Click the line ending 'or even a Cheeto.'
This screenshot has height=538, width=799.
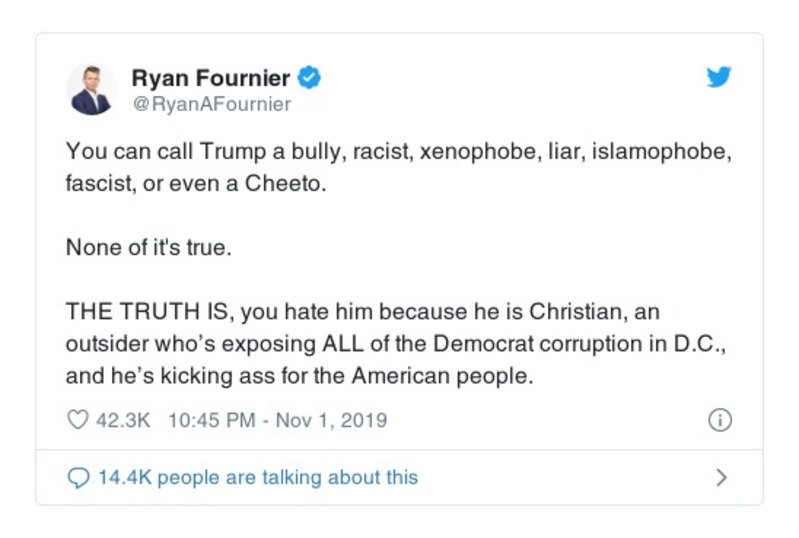point(196,185)
